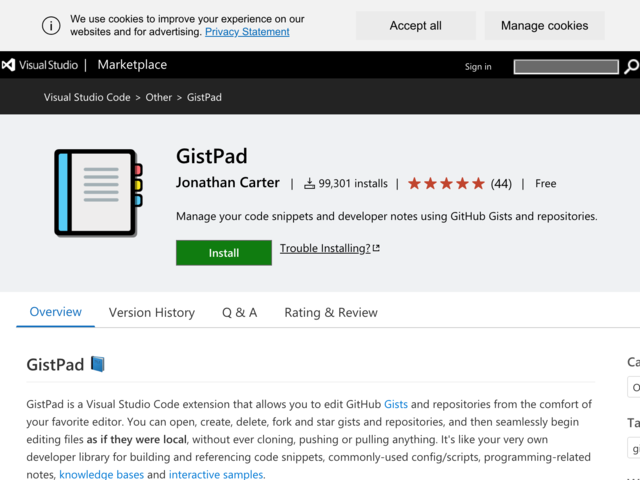Accept all cookies
Viewport: 640px width, 480px height.
[x=416, y=26]
